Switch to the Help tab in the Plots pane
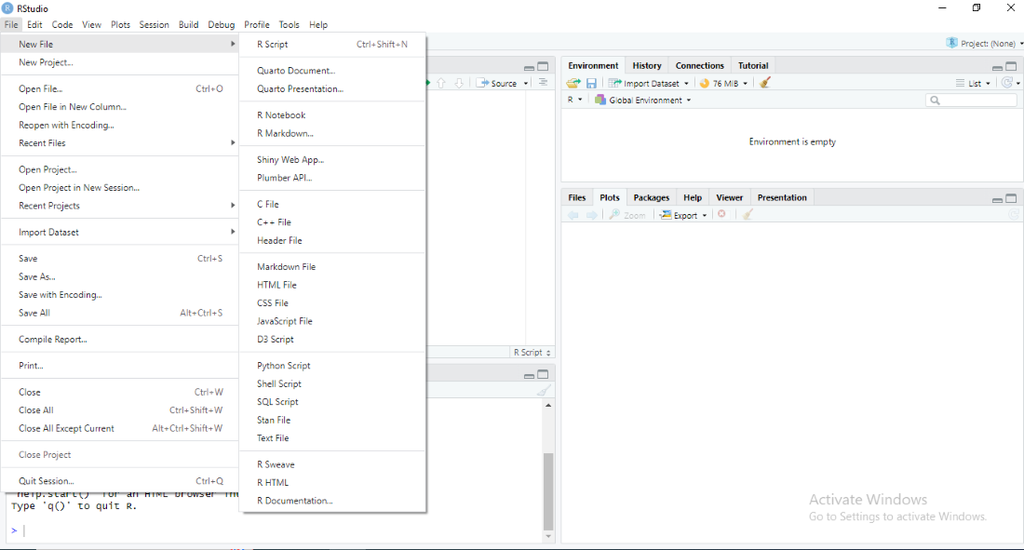 point(692,197)
